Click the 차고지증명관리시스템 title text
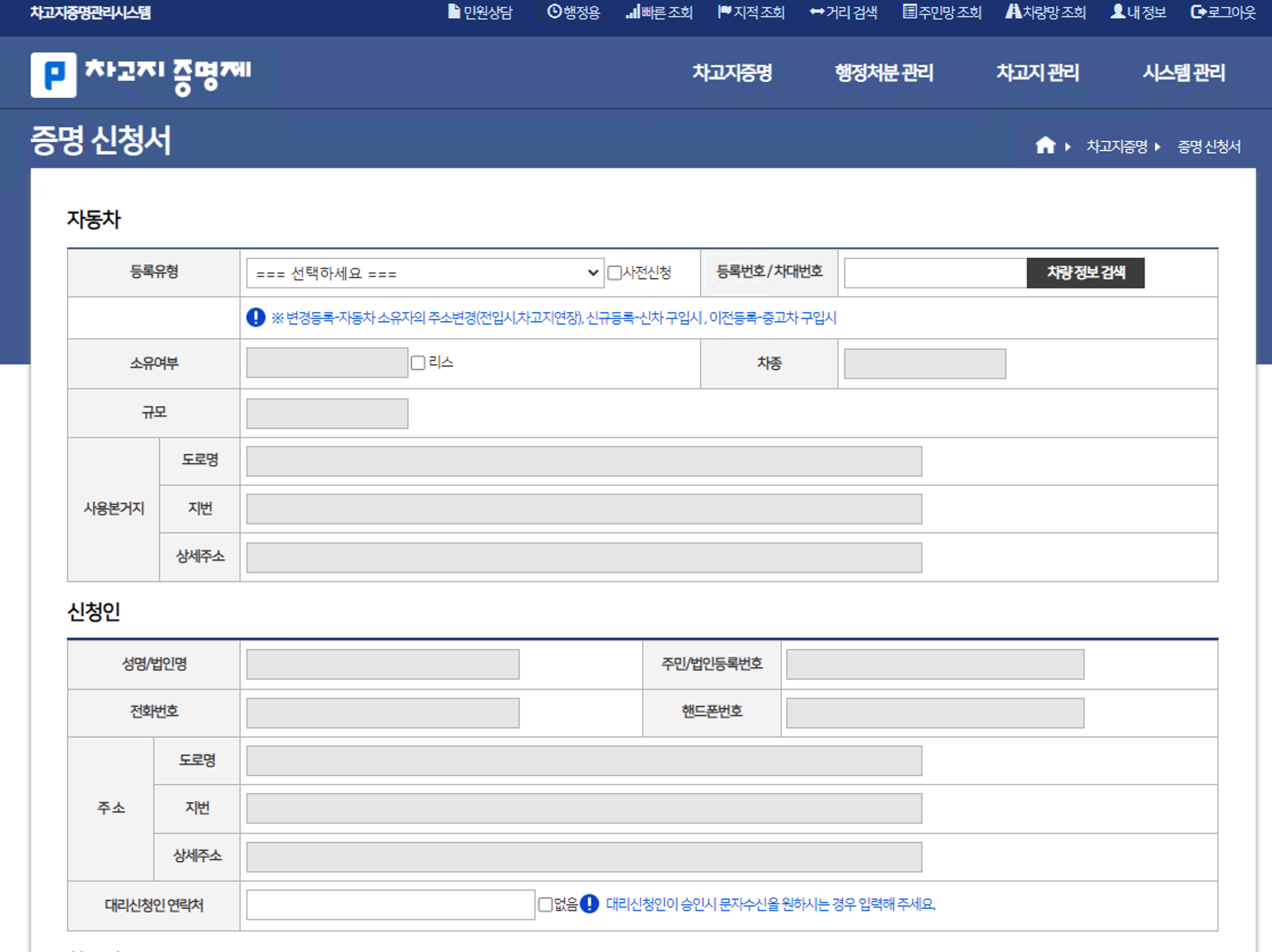1272x952 pixels. pyautogui.click(x=90, y=12)
